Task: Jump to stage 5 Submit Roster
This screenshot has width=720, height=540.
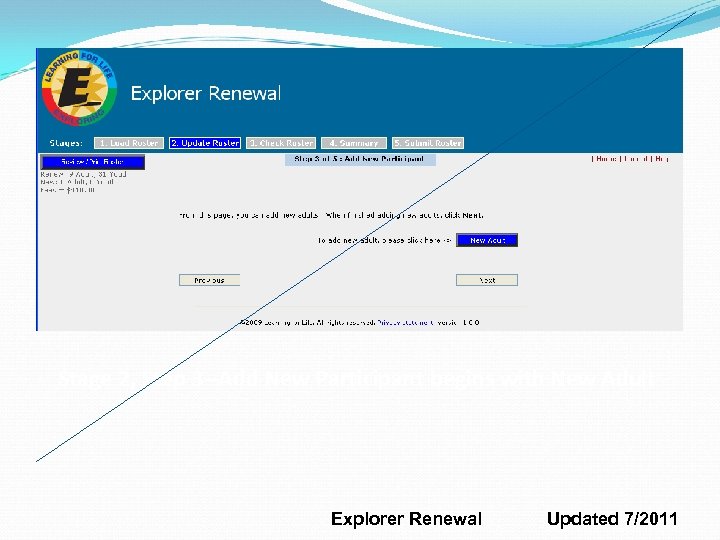Action: tap(428, 143)
